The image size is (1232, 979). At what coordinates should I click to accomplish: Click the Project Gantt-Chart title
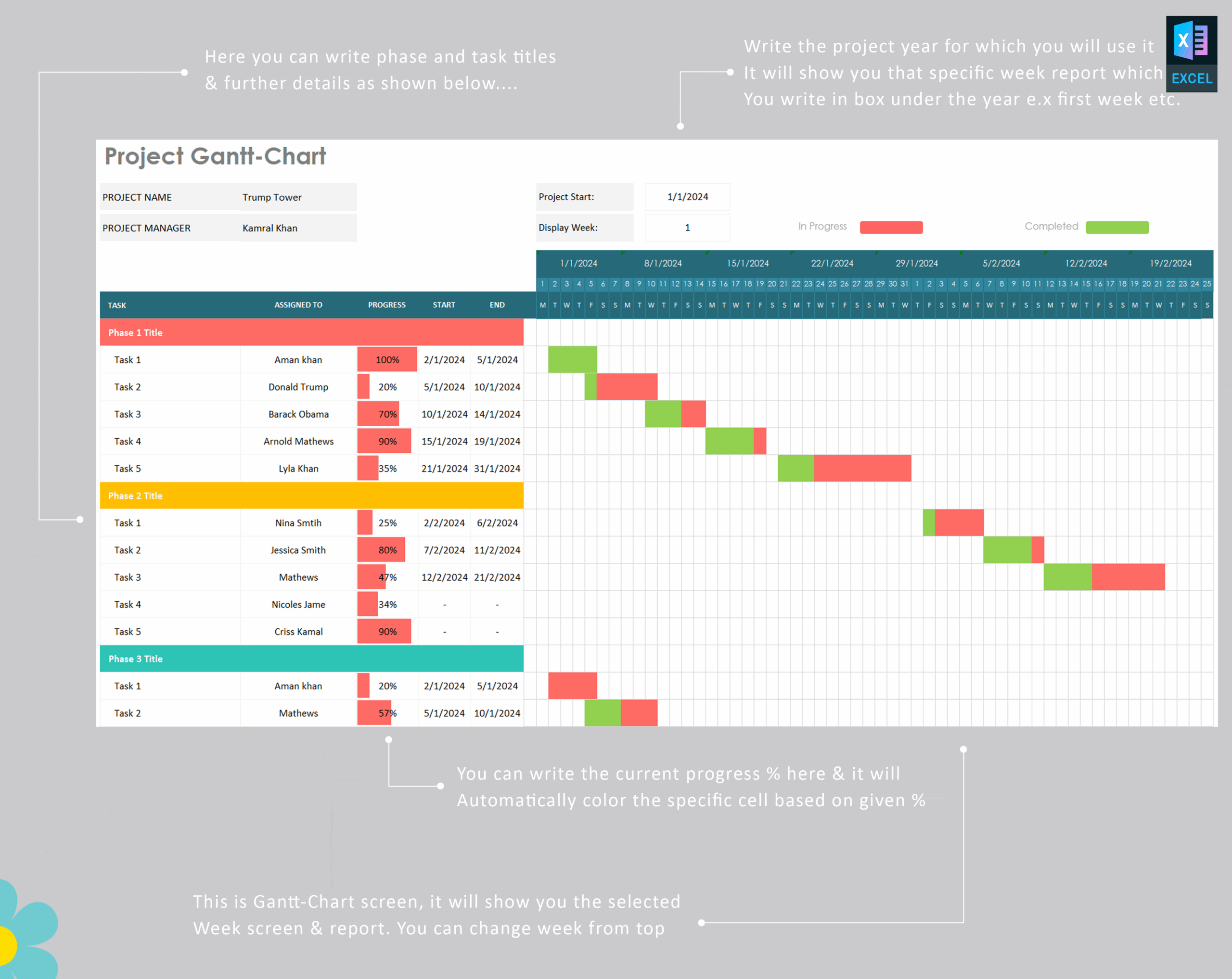[x=215, y=156]
